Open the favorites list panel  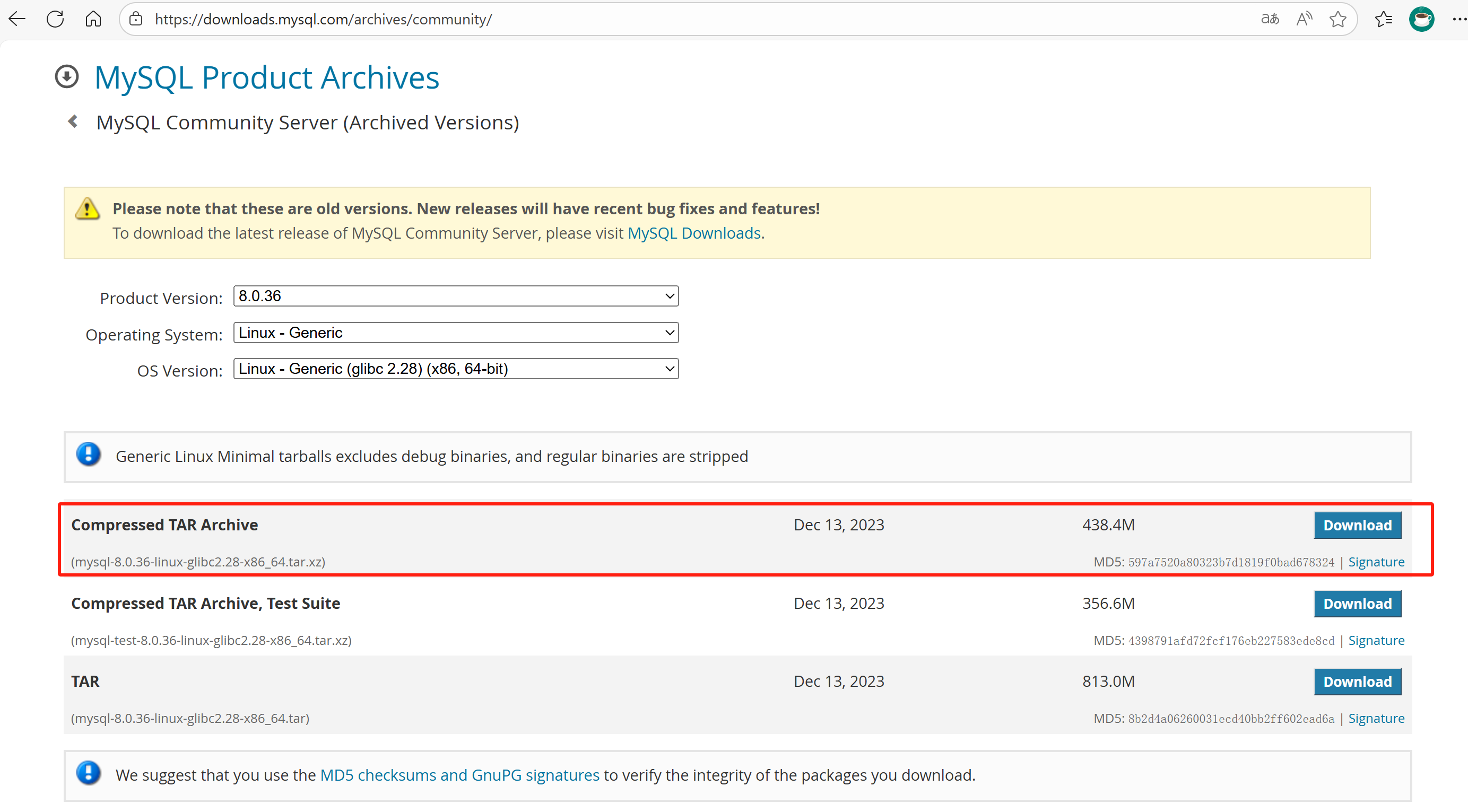[1384, 20]
